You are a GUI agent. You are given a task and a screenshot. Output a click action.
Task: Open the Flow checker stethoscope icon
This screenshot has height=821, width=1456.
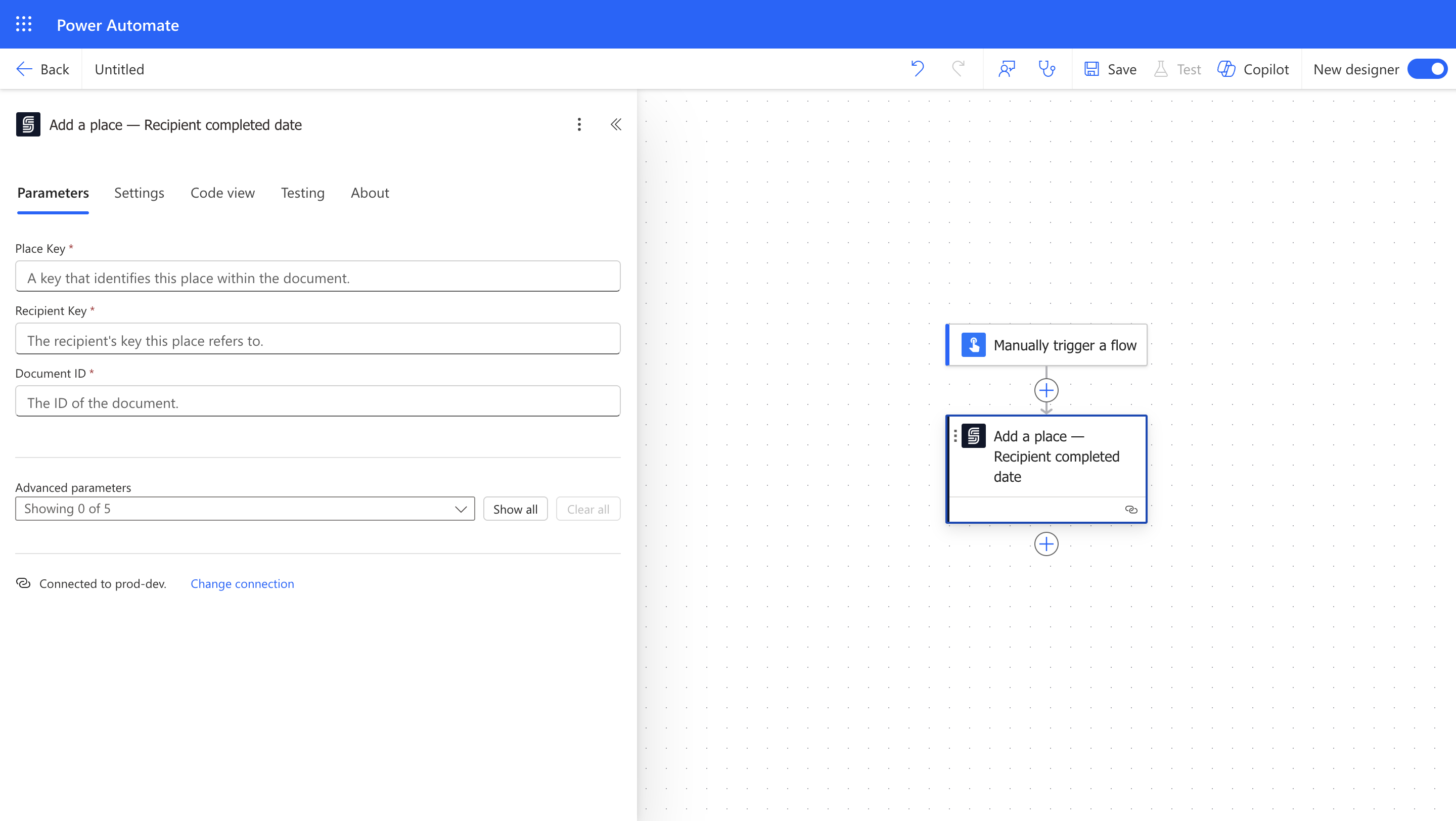pos(1047,69)
